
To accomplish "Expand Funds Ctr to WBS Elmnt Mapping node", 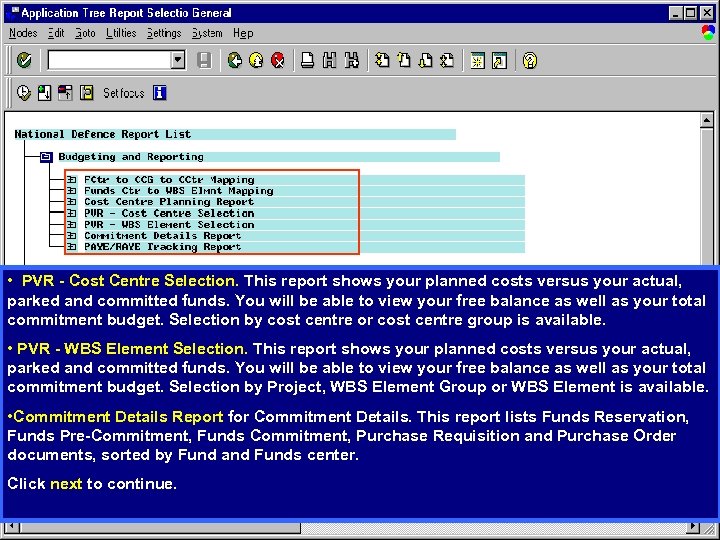I will click(x=72, y=191).
